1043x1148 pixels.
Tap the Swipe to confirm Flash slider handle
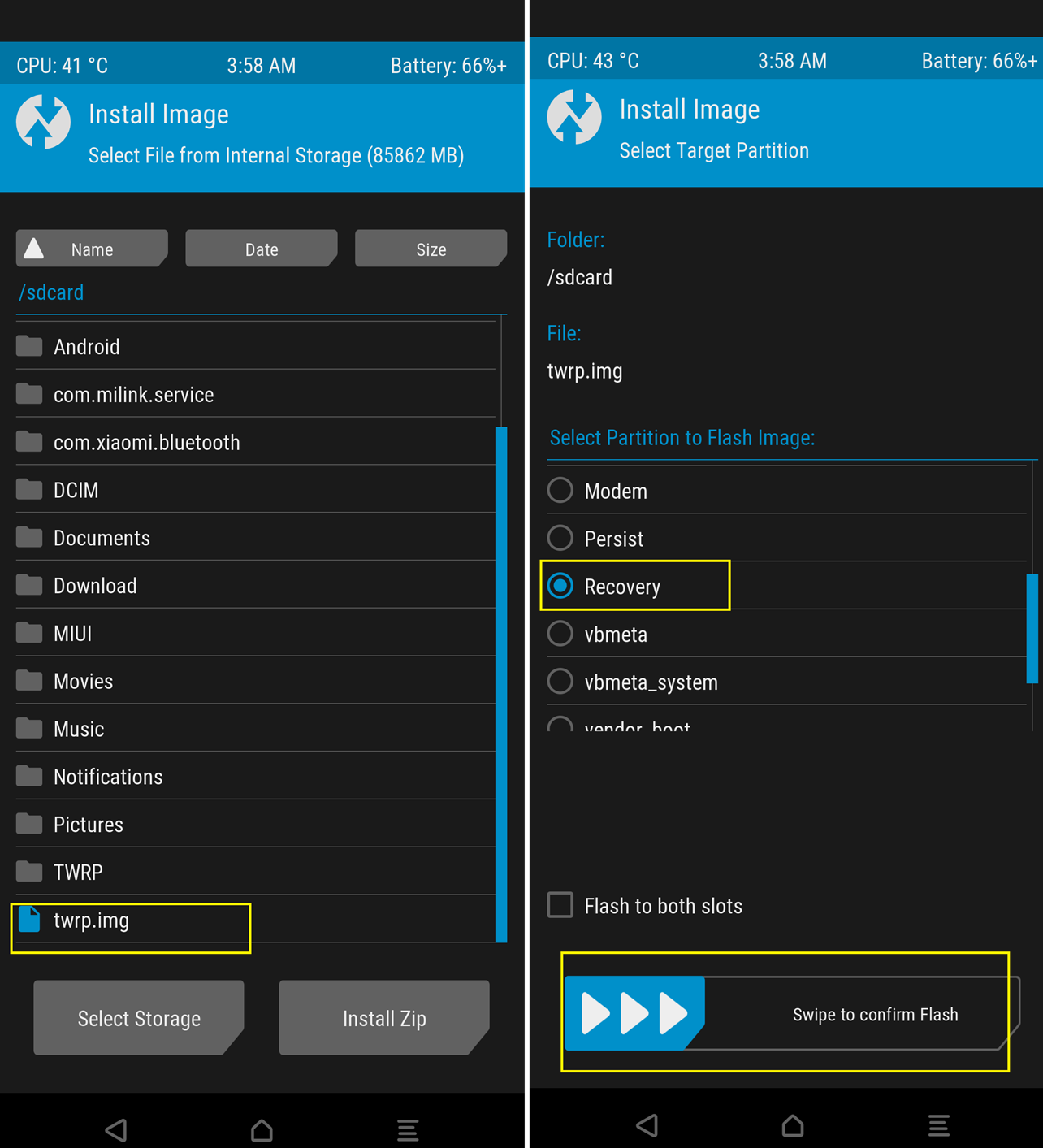634,1013
